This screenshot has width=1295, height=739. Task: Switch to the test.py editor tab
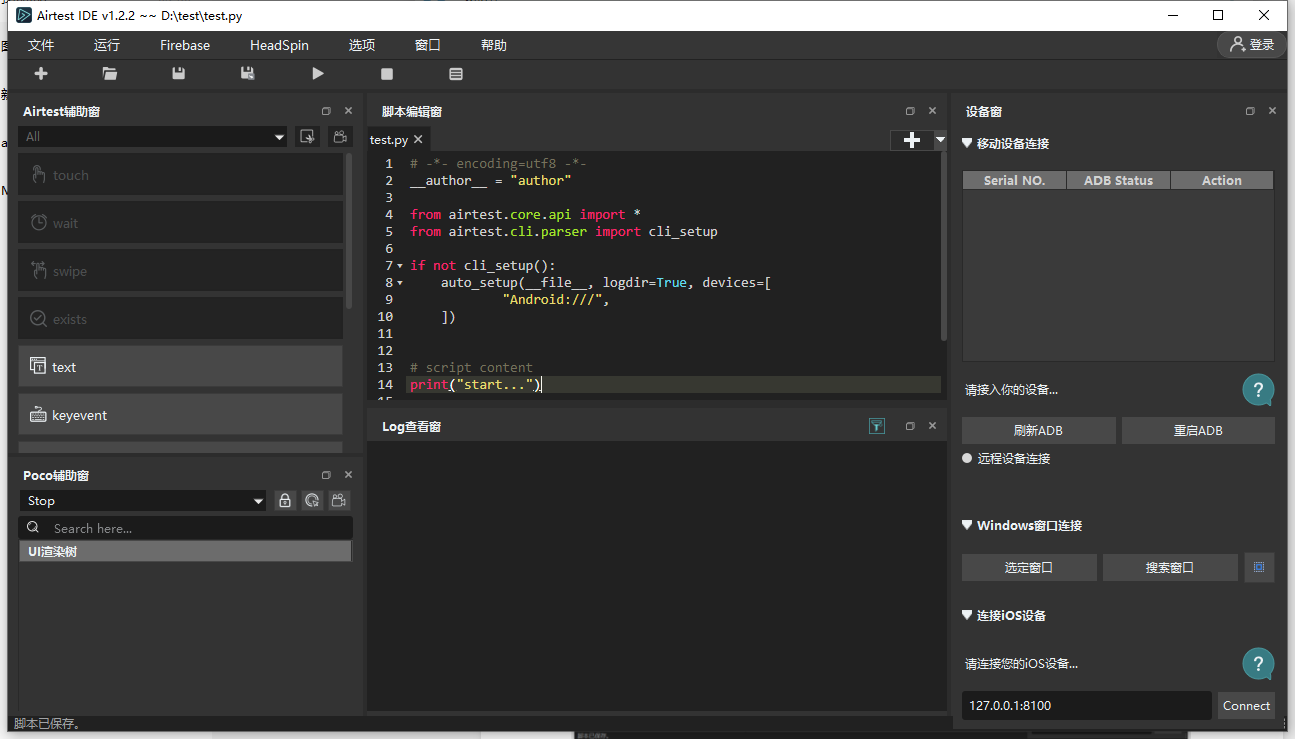click(389, 140)
